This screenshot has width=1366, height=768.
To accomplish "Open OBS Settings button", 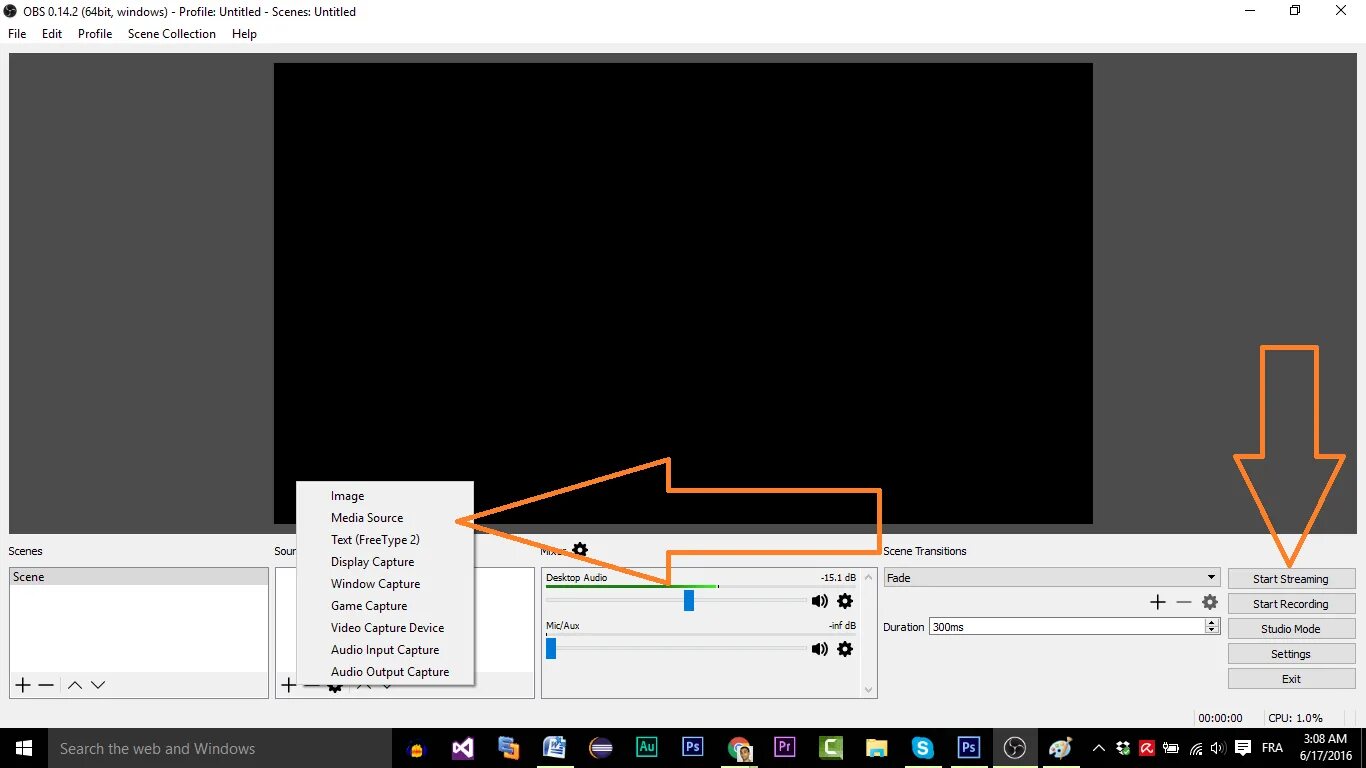I will coord(1291,654).
